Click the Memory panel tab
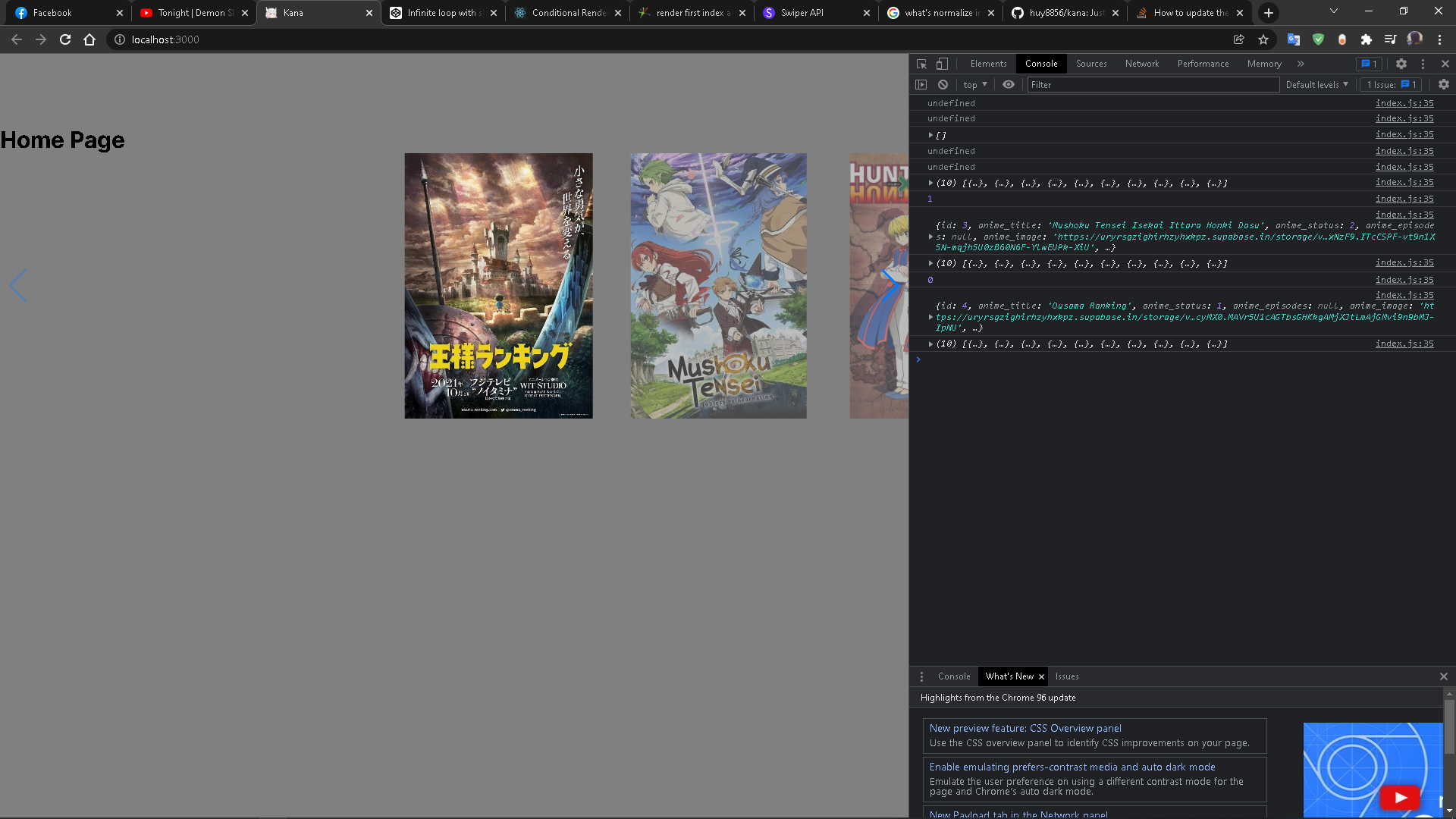 [x=1264, y=63]
